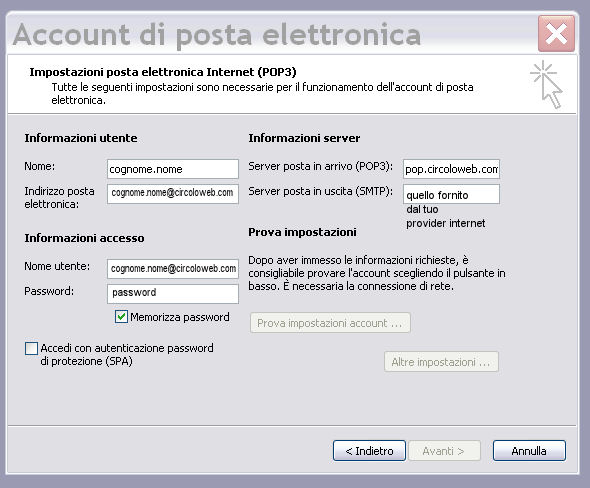Screen dimensions: 590x488
Task: Click the Memorizza password label text
Action: (180, 317)
